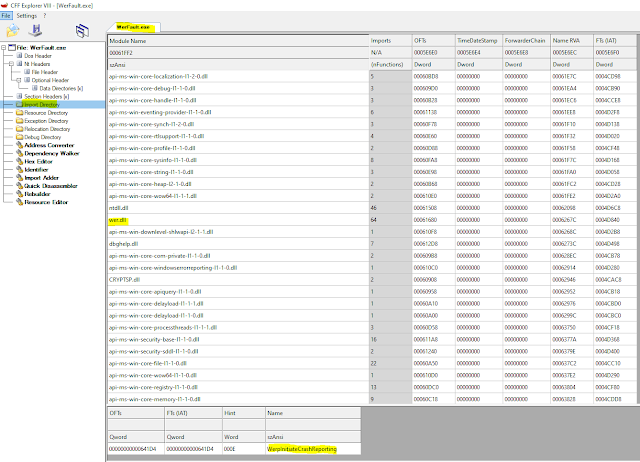Switch to the WerFault.exe tab

133,27
